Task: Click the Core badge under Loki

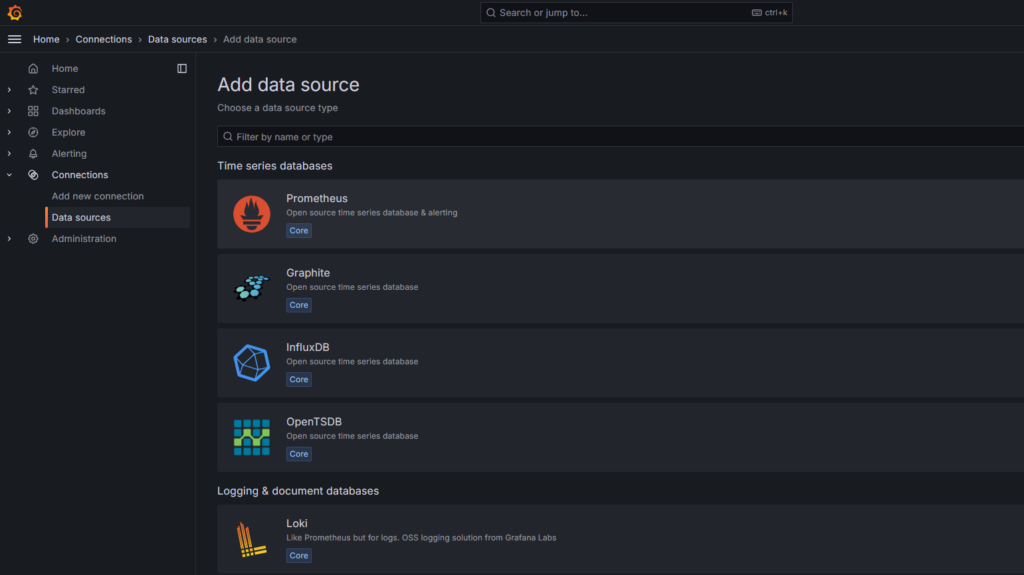Action: 298,556
